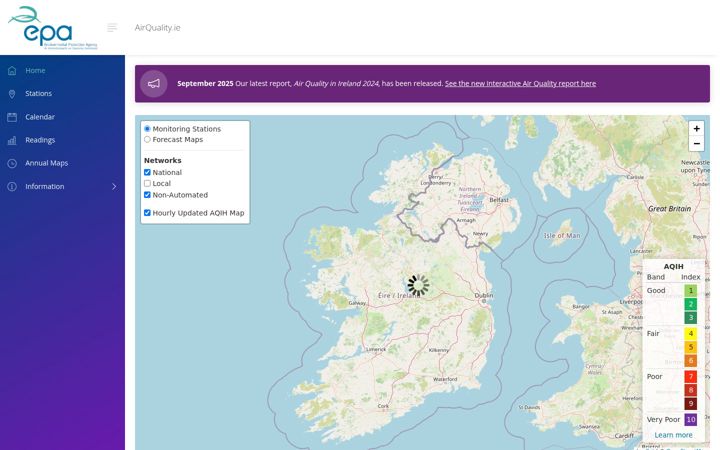Open the new interactive Air Quality report link
Image resolution: width=720 pixels, height=450 pixels.
(x=520, y=84)
